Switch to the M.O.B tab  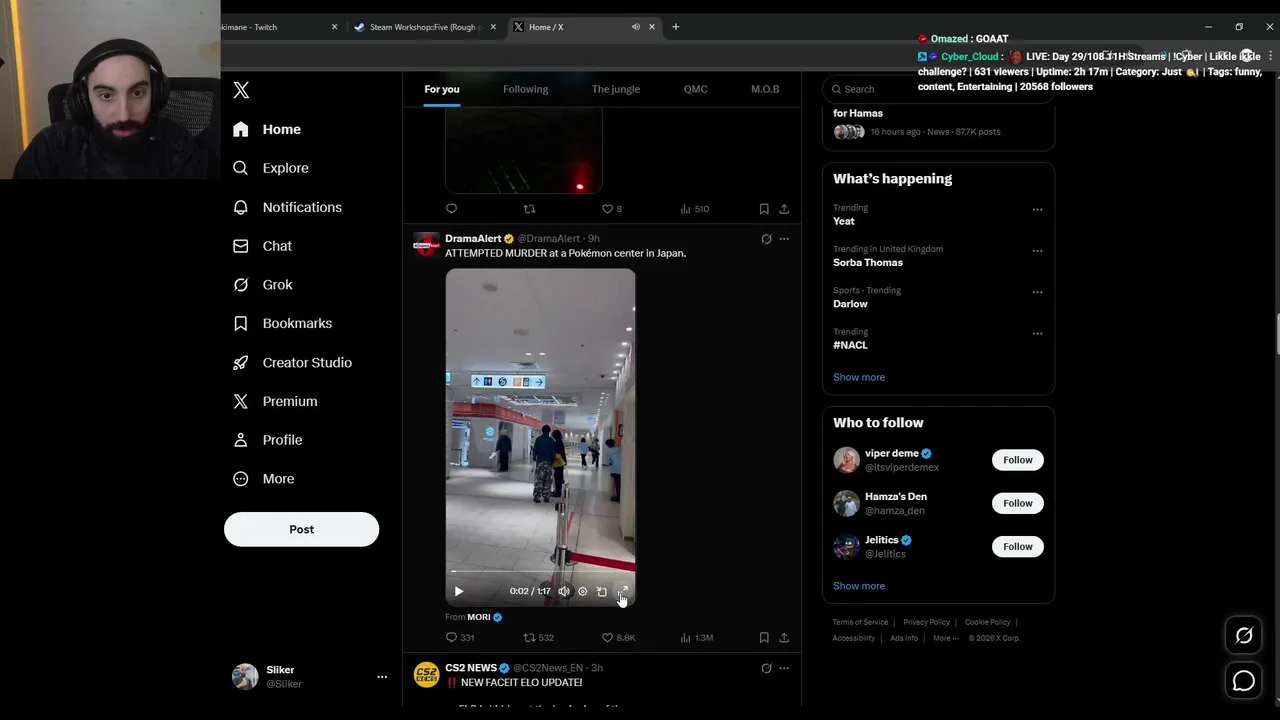(x=765, y=89)
